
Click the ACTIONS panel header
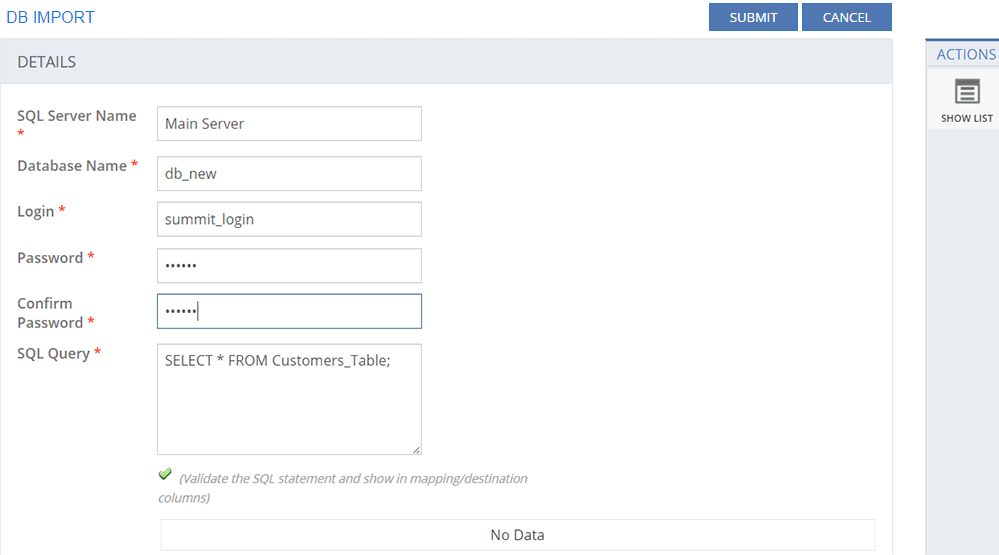click(965, 55)
